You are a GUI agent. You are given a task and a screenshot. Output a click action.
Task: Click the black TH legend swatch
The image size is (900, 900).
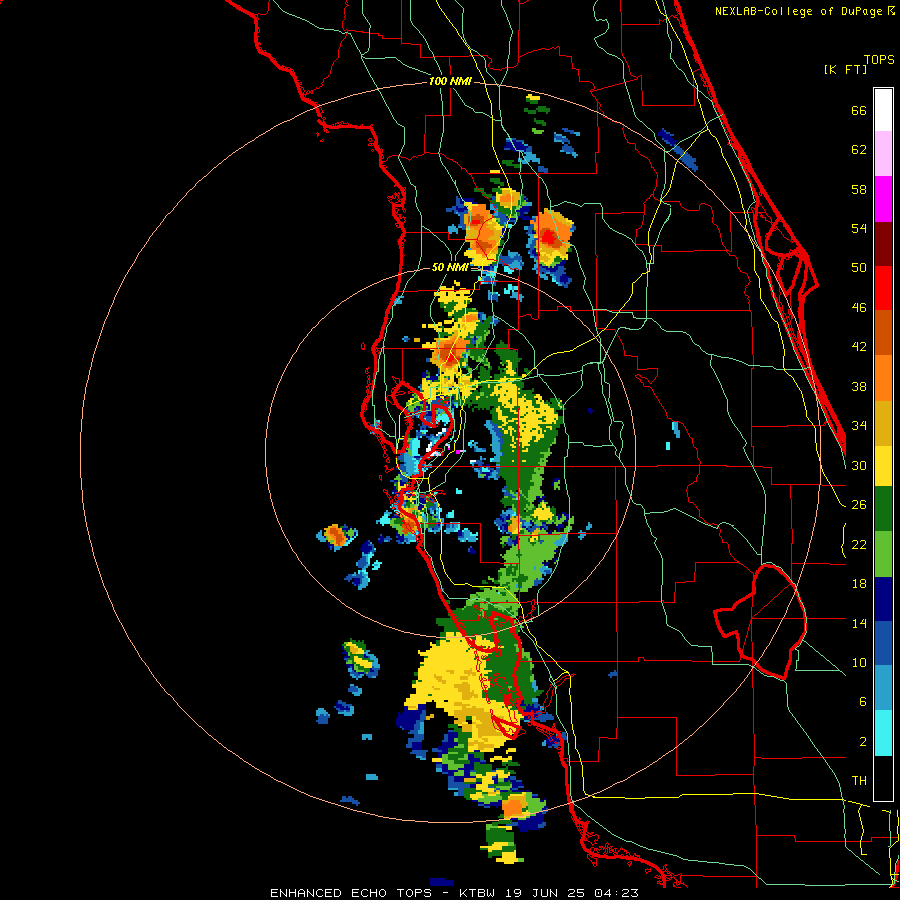click(883, 777)
